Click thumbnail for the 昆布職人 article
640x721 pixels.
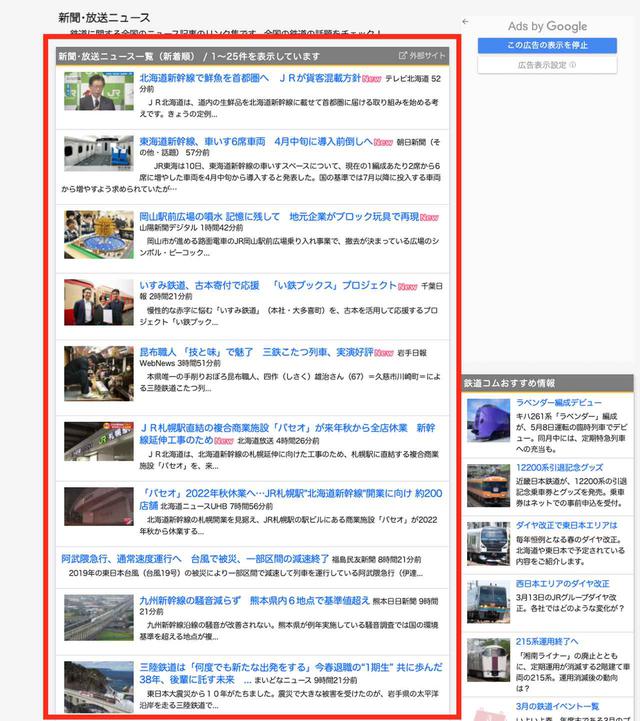[x=99, y=373]
